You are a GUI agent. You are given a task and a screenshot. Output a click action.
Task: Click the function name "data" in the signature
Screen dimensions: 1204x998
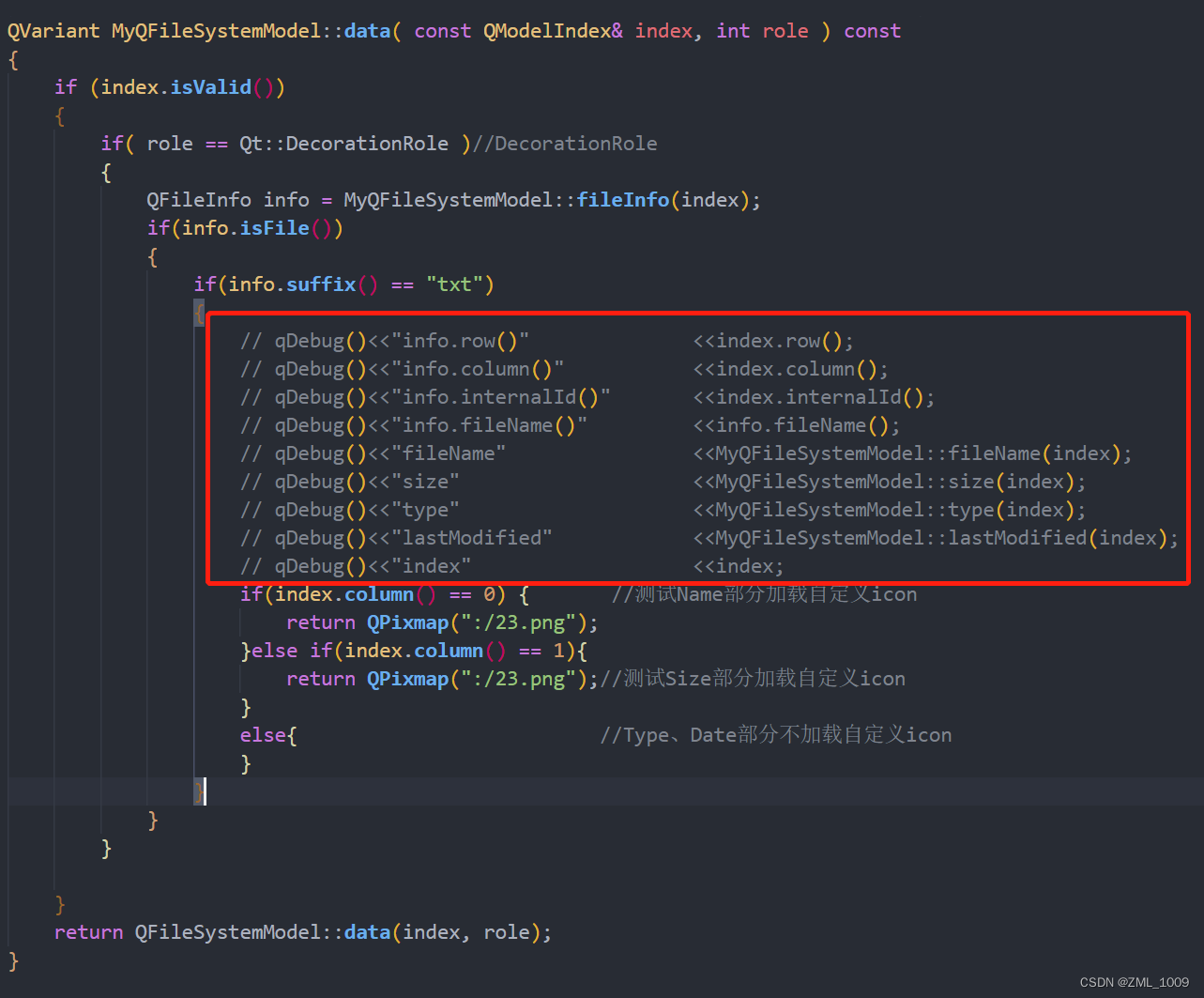[x=366, y=30]
